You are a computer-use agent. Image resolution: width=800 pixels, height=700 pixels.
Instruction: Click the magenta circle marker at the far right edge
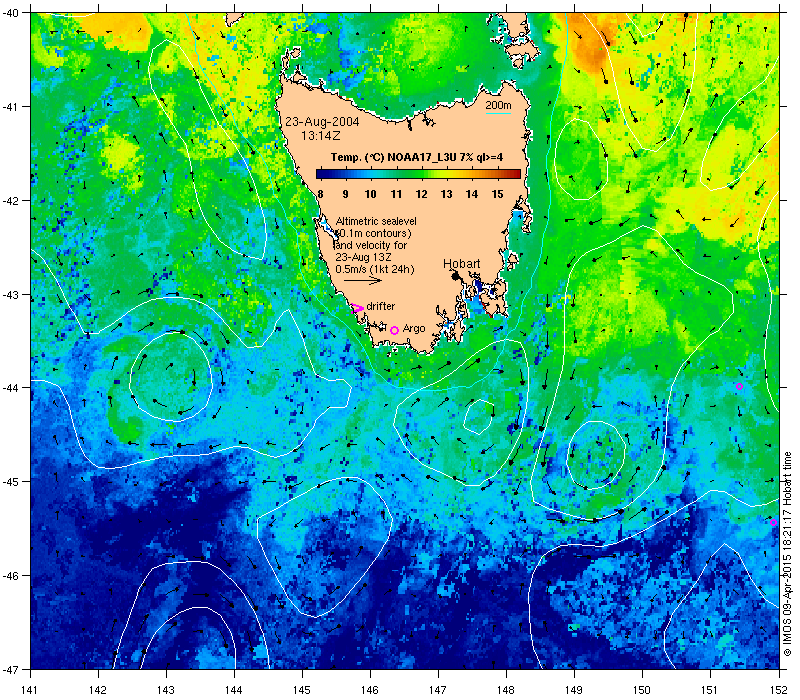coord(773,522)
